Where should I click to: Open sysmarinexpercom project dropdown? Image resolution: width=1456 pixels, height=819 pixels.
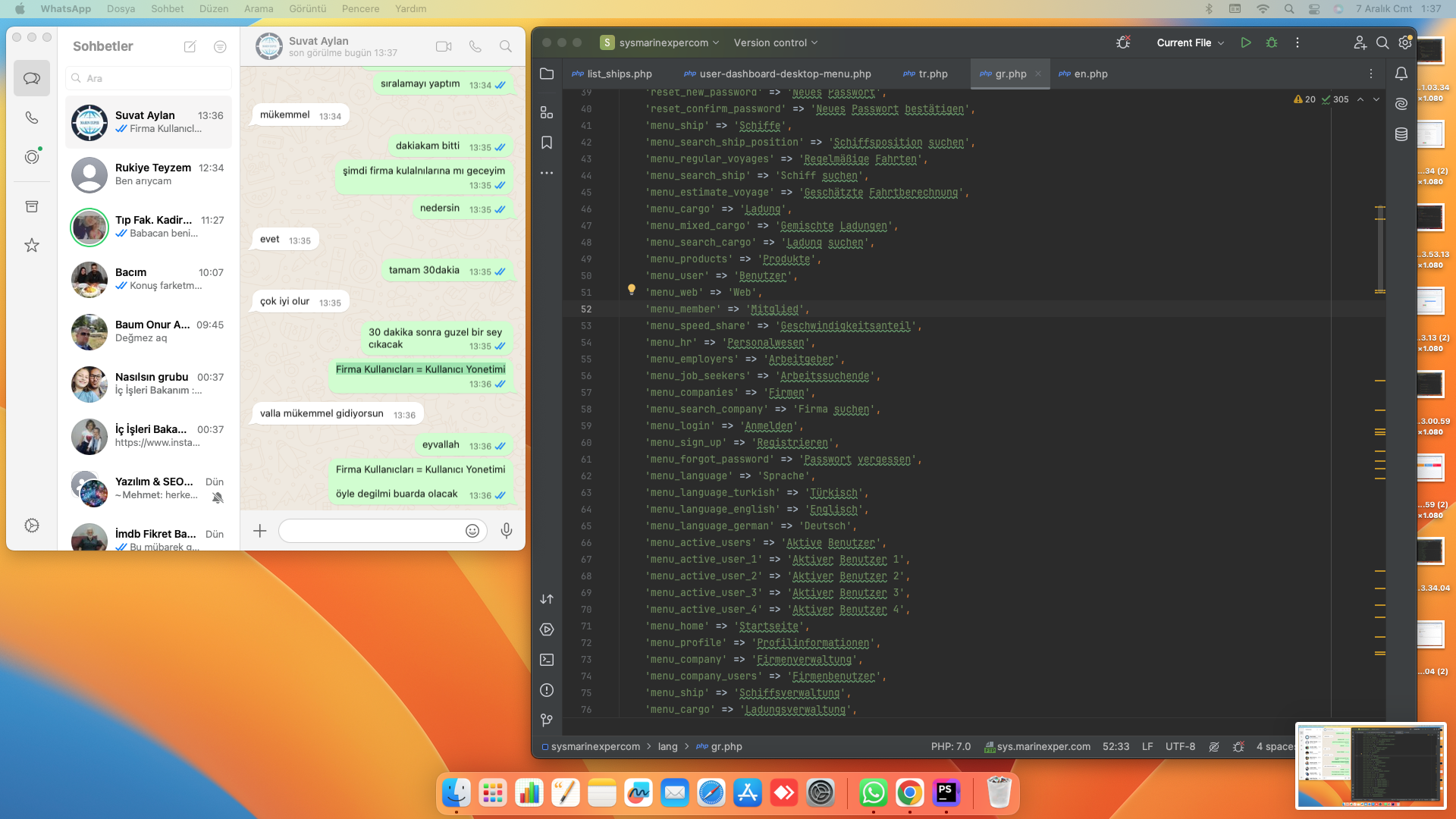660,42
